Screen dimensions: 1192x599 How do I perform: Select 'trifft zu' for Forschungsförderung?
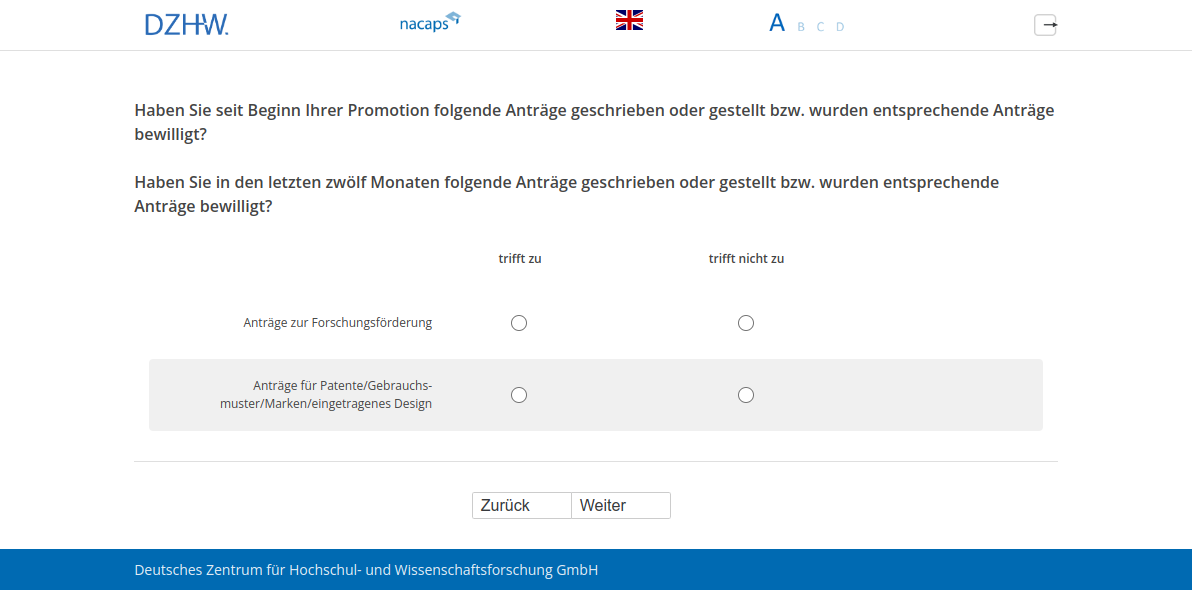point(519,323)
